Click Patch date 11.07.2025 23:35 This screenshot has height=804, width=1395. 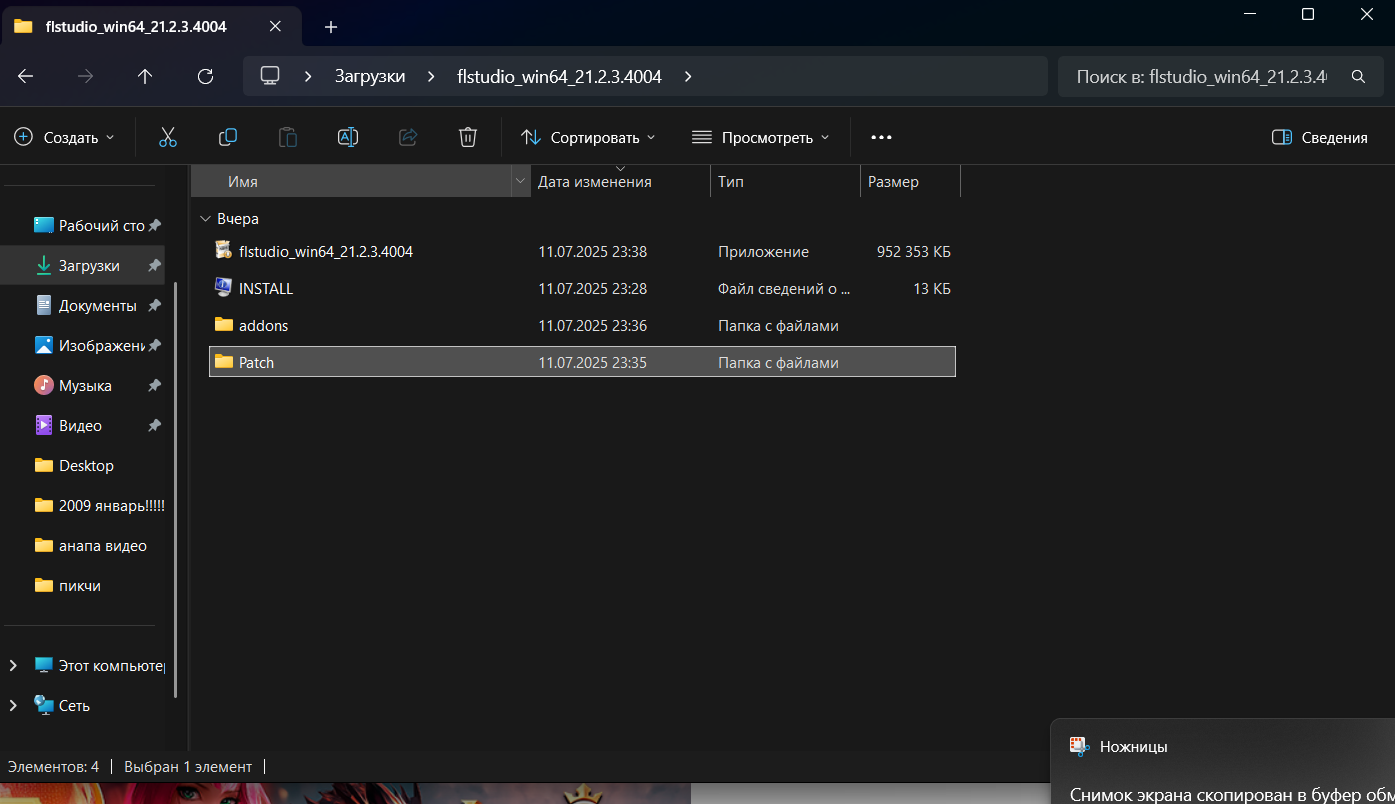tap(592, 363)
